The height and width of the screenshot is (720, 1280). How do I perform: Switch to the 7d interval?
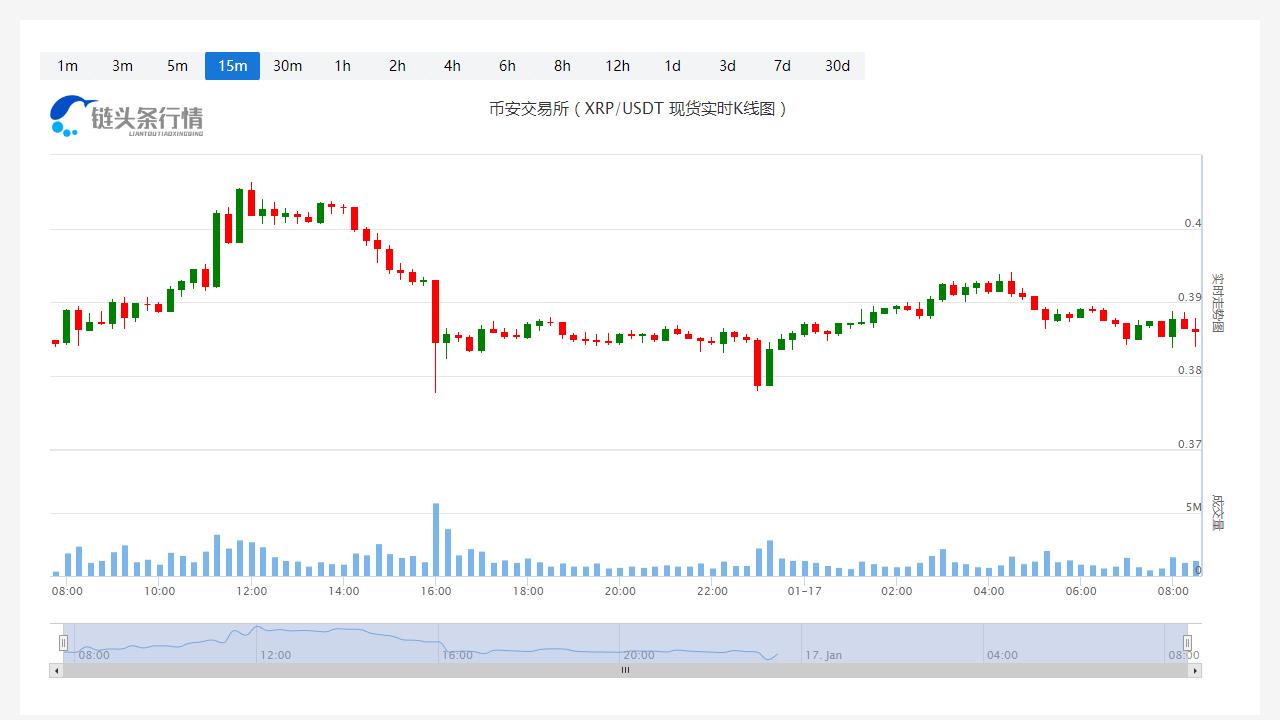click(782, 66)
